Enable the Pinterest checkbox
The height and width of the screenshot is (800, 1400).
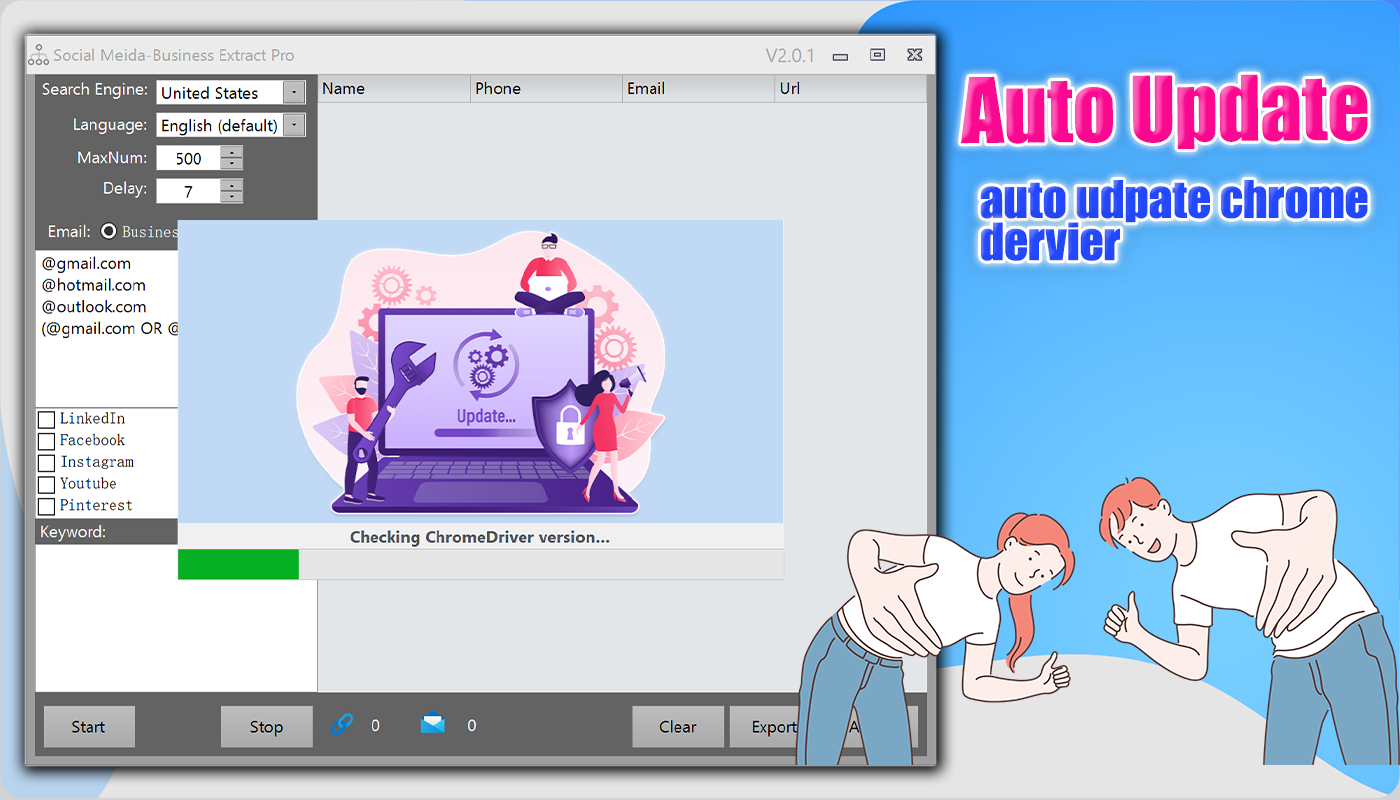[46, 507]
